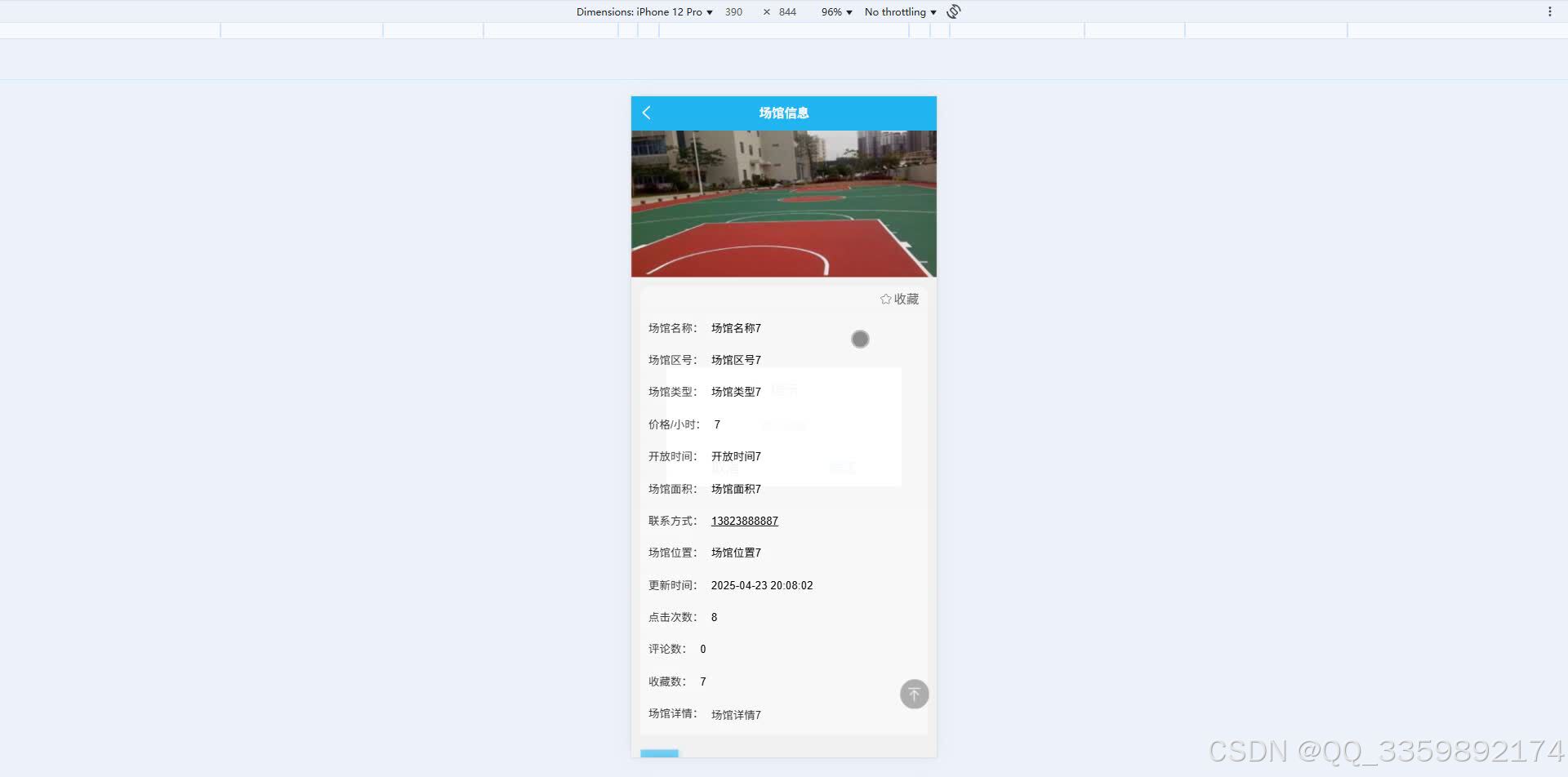Image resolution: width=1568 pixels, height=777 pixels.
Task: Click the back-to-top round button
Action: [914, 694]
